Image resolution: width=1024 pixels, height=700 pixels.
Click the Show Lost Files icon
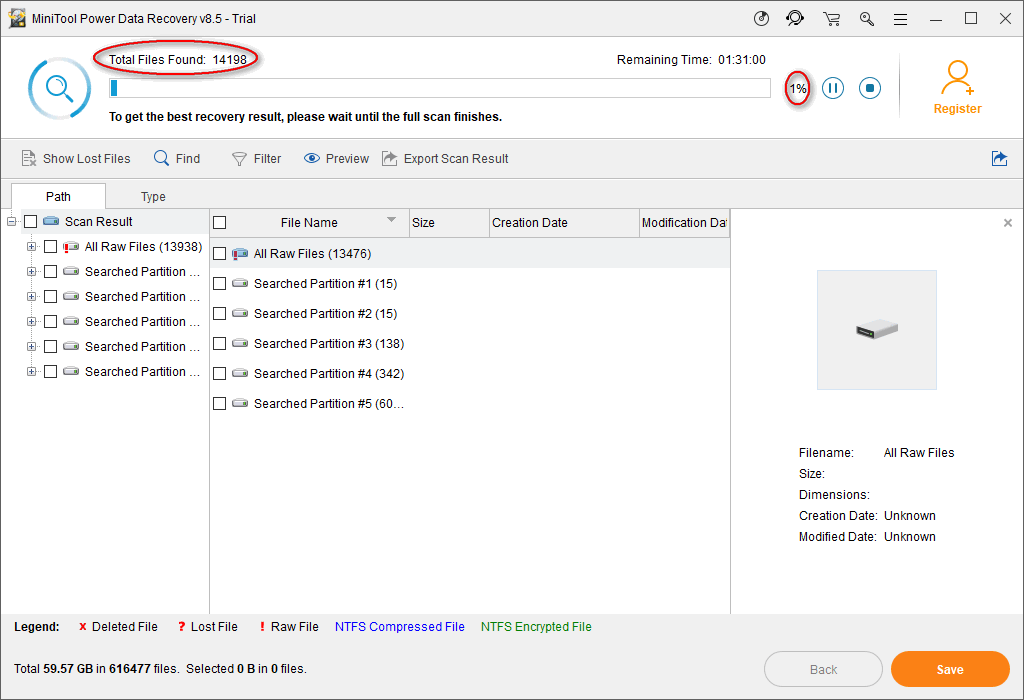[x=29, y=158]
